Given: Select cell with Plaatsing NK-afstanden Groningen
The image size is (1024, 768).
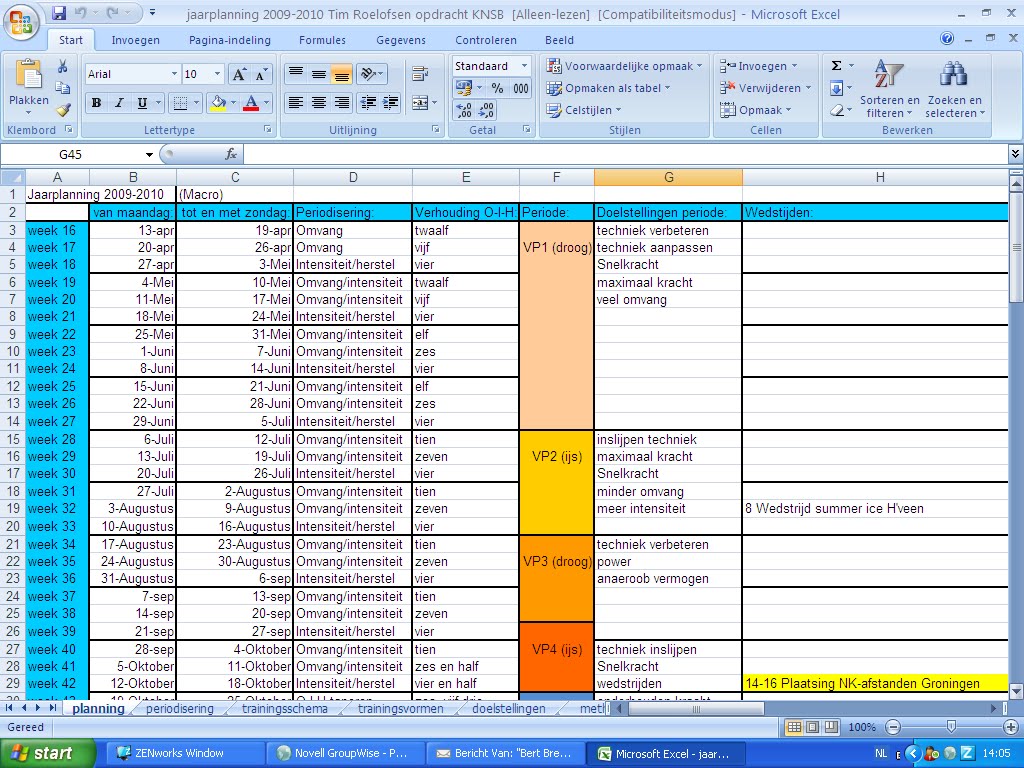Looking at the screenshot, I should [875, 683].
